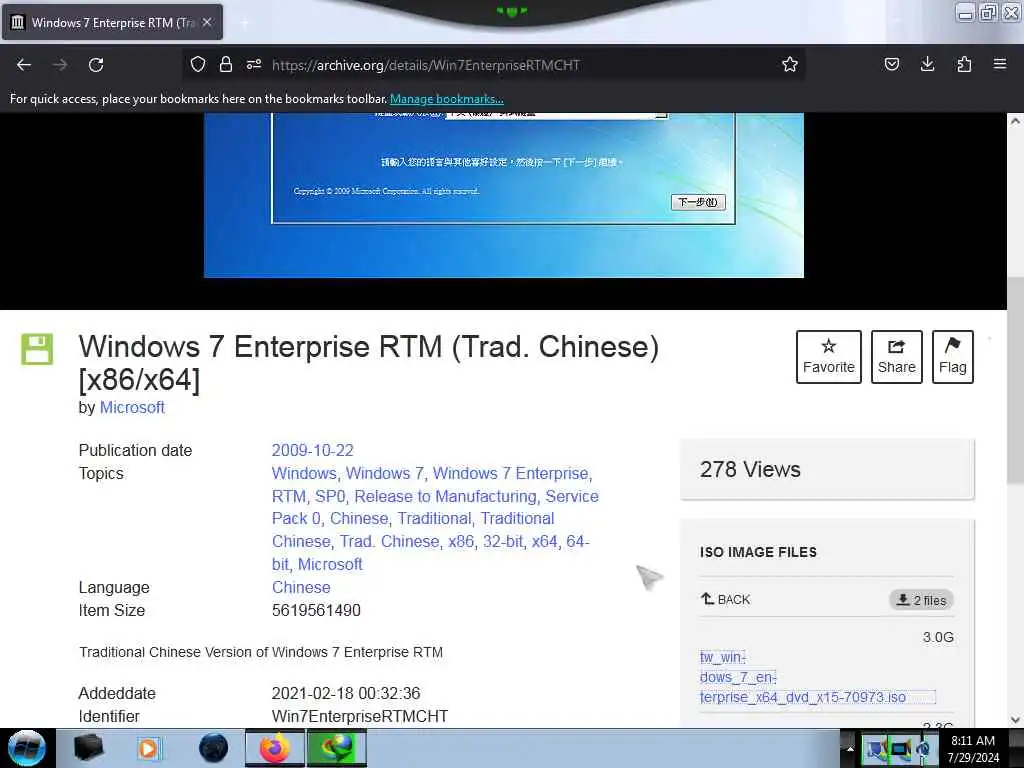The height and width of the screenshot is (768, 1024).
Task: Download all with the 2 files button
Action: (921, 600)
